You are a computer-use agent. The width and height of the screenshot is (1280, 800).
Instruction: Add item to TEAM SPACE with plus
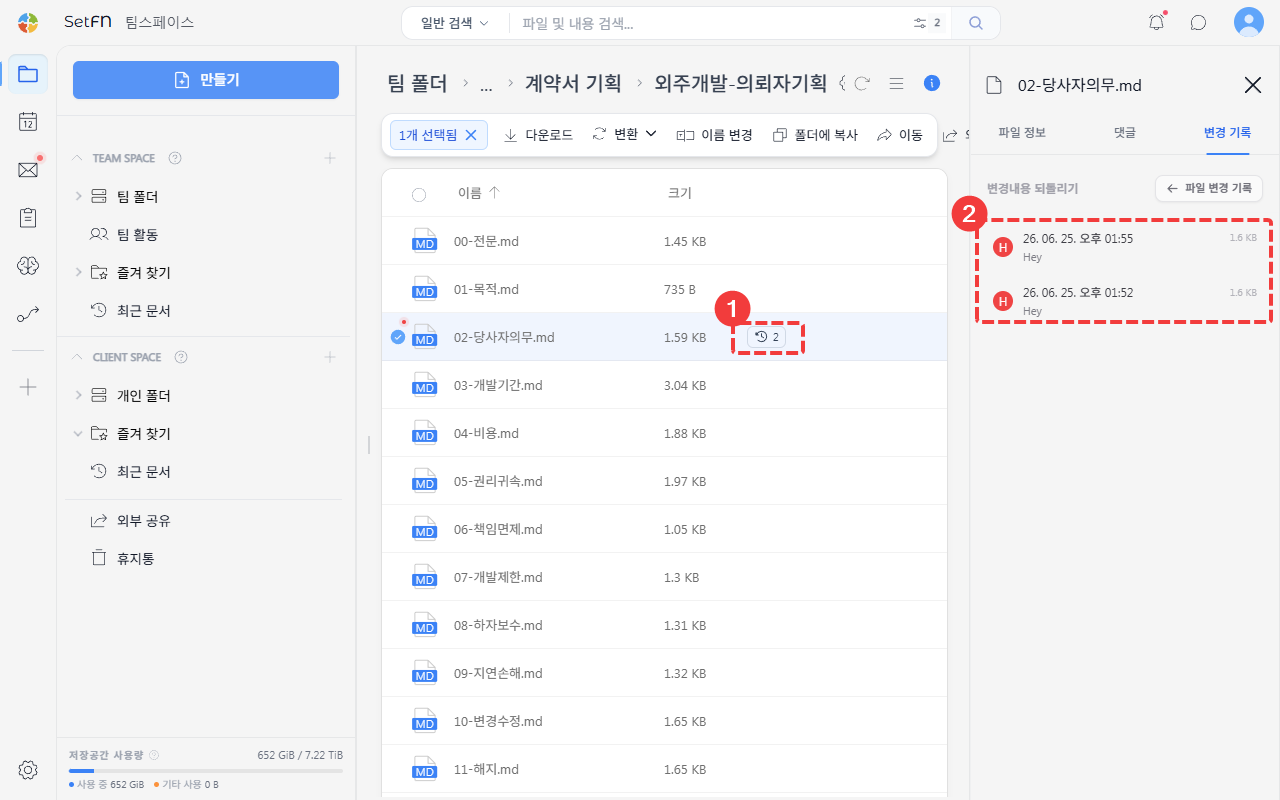pyautogui.click(x=330, y=158)
